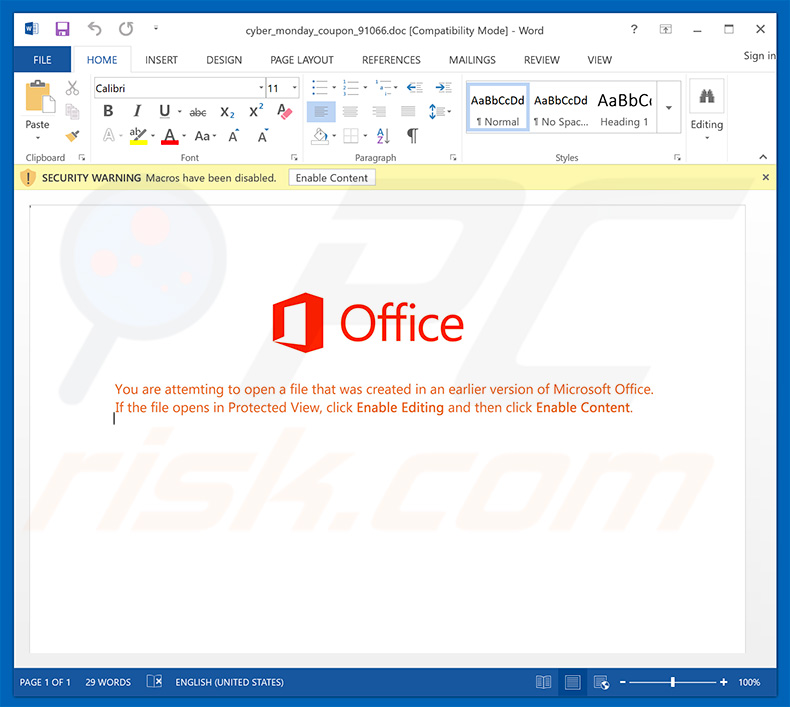Image resolution: width=790 pixels, height=707 pixels.
Task: Click the Show/Hide paragraph marks icon
Action: (411, 135)
